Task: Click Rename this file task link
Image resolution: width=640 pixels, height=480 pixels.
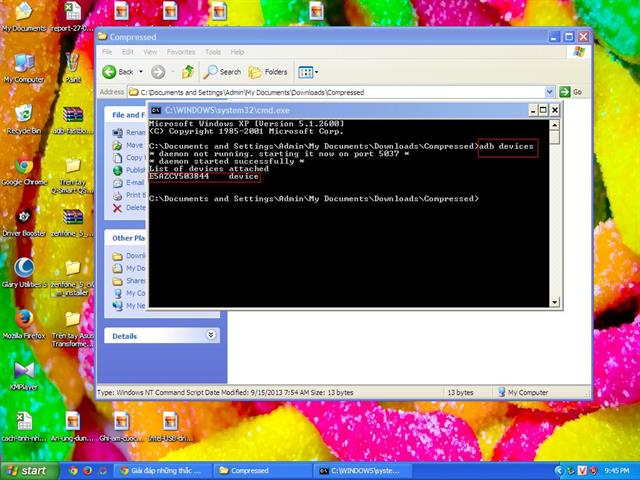Action: pos(129,132)
